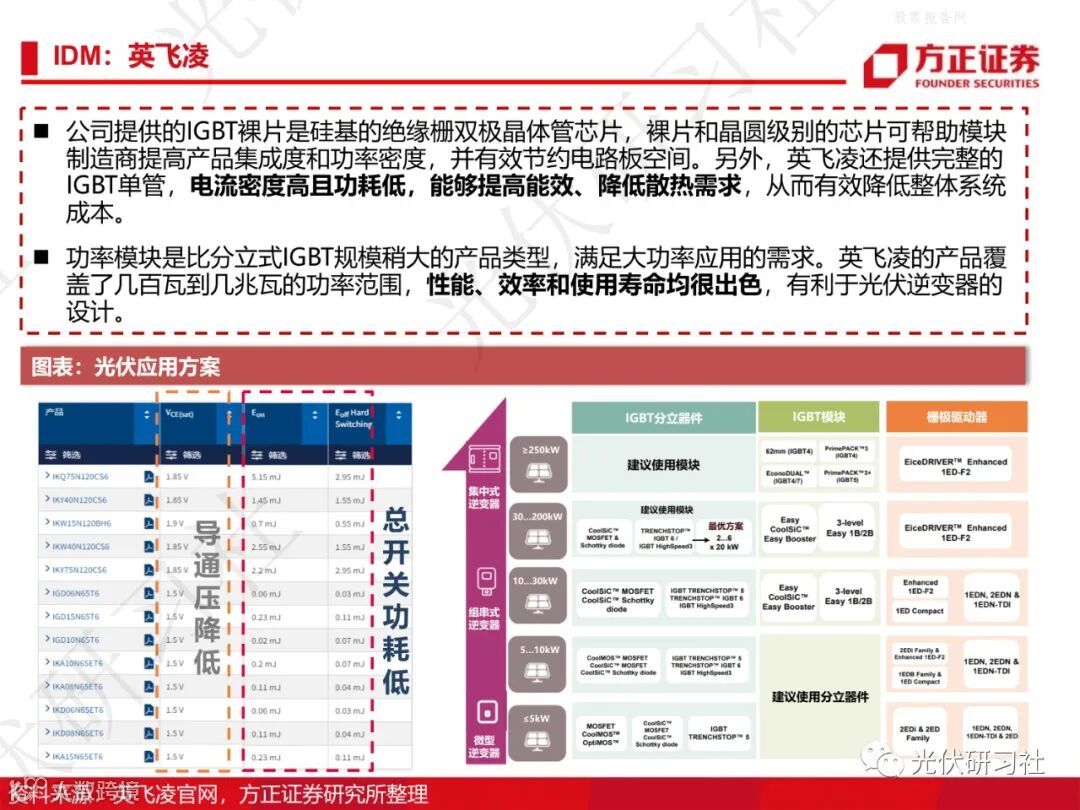The width and height of the screenshot is (1080, 810).
Task: Open the IKA15N65ET6 product link
Action: (77, 756)
